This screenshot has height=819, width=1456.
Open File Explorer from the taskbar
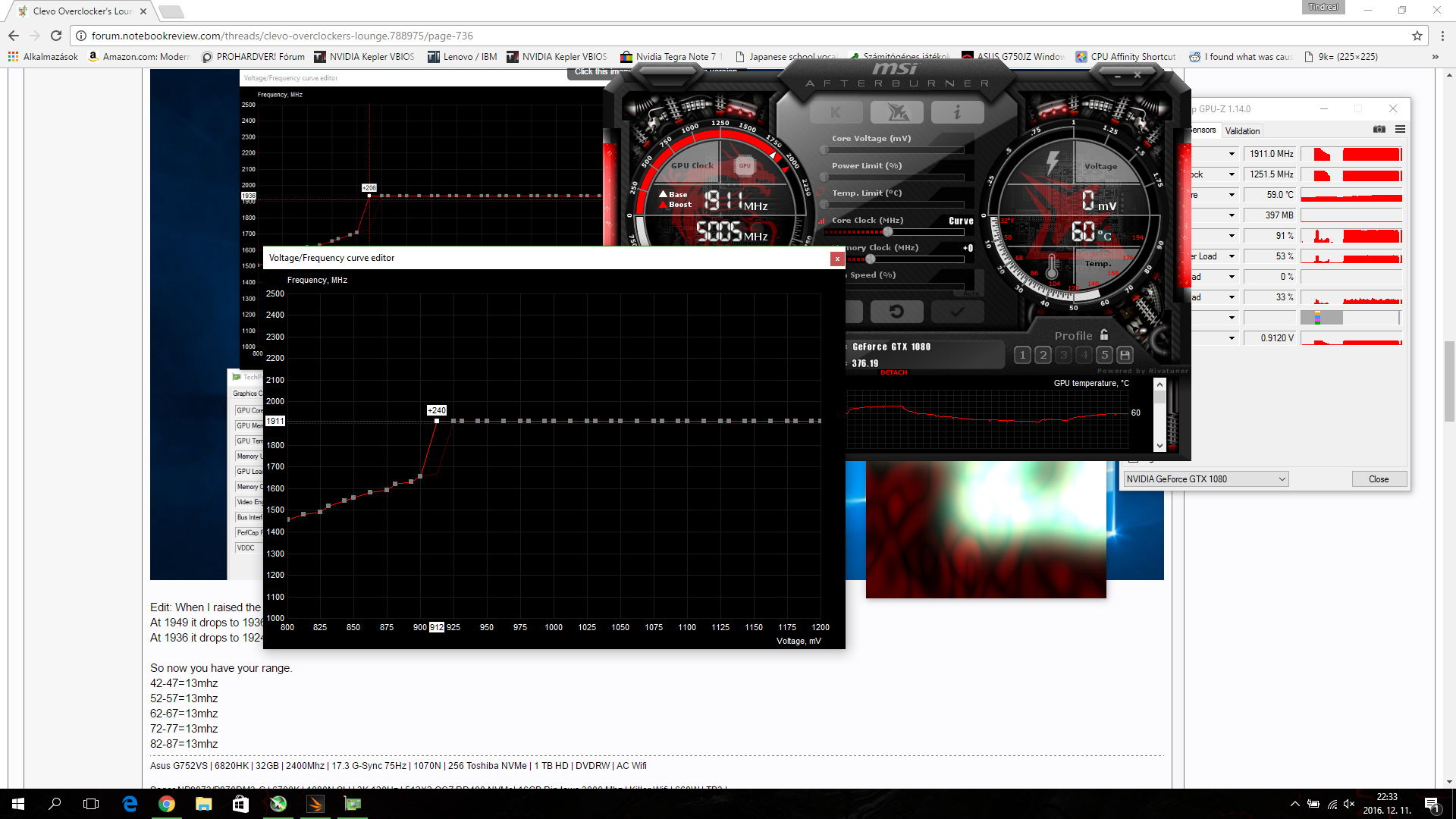(203, 804)
